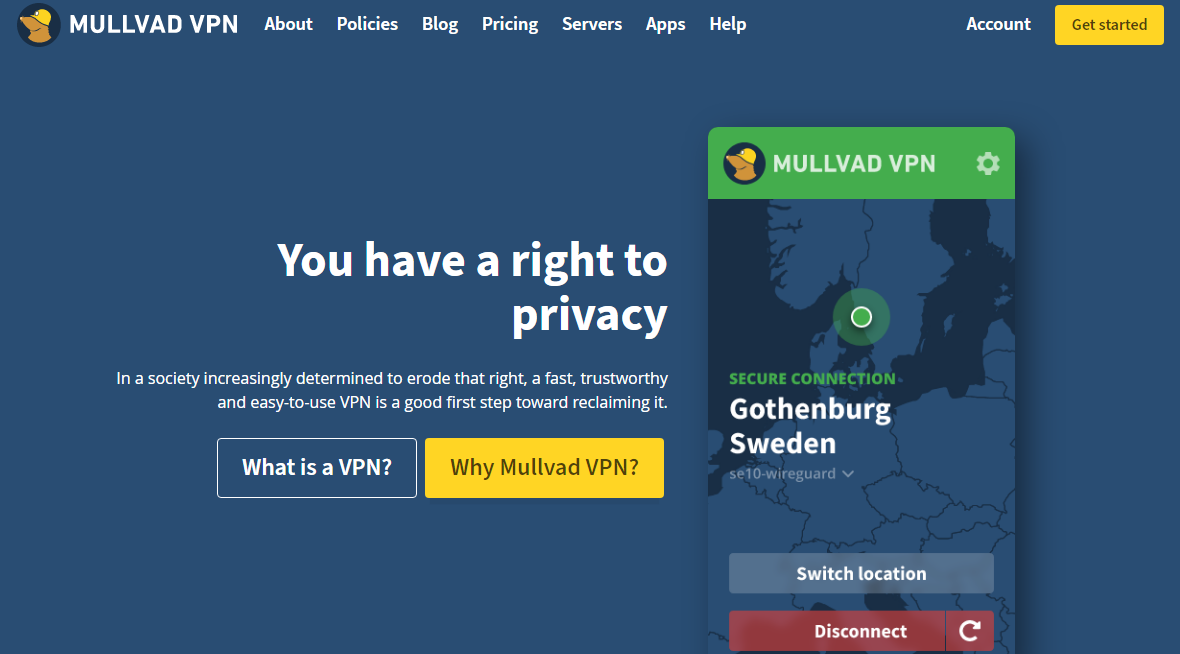The width and height of the screenshot is (1180, 654).
Task: Go to the Blog page
Action: [x=440, y=24]
